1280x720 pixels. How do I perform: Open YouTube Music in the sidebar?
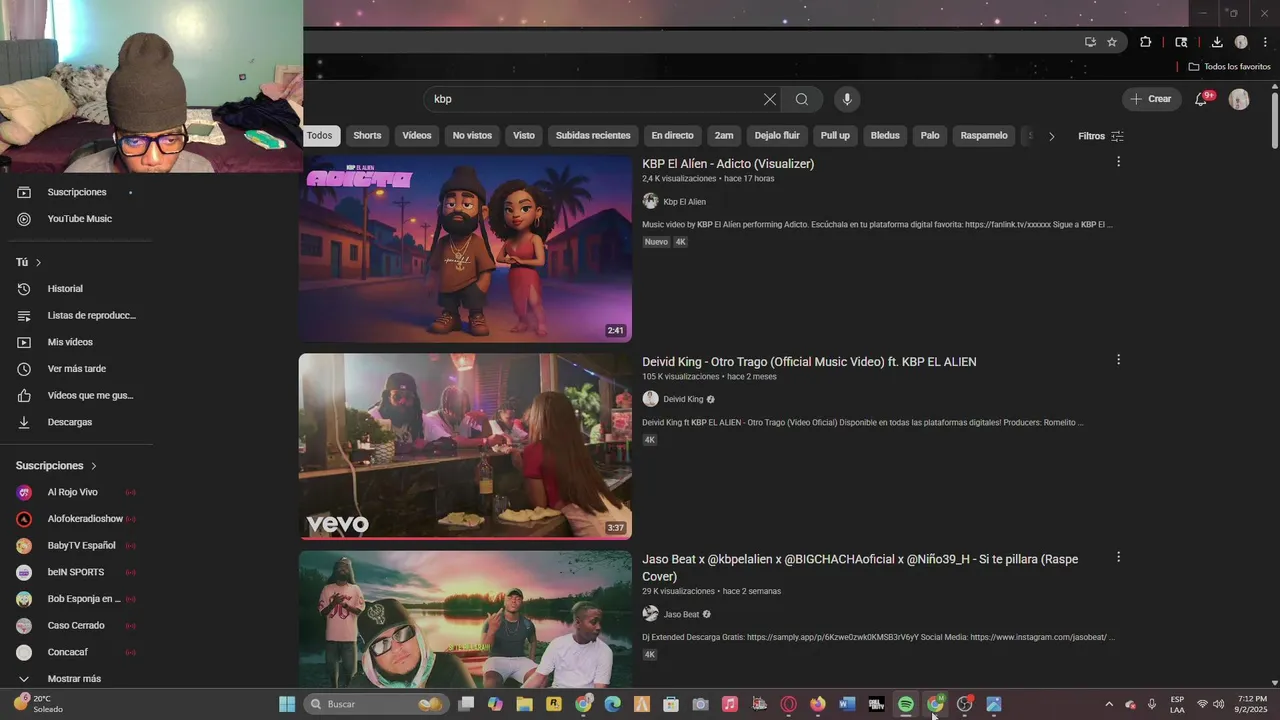click(x=79, y=219)
